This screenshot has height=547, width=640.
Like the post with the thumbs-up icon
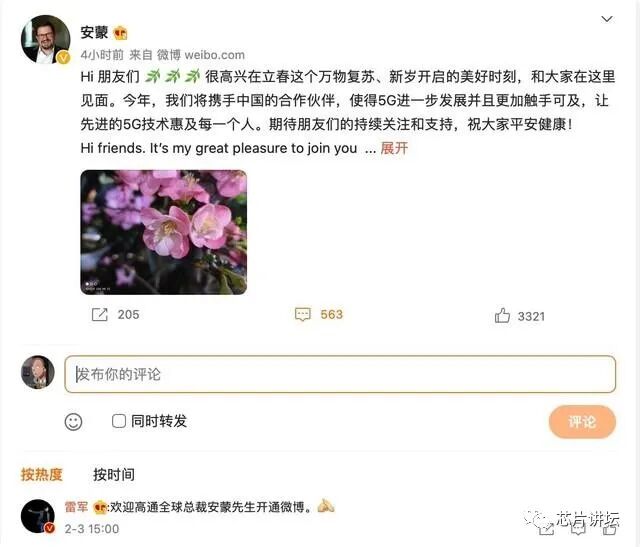point(502,316)
